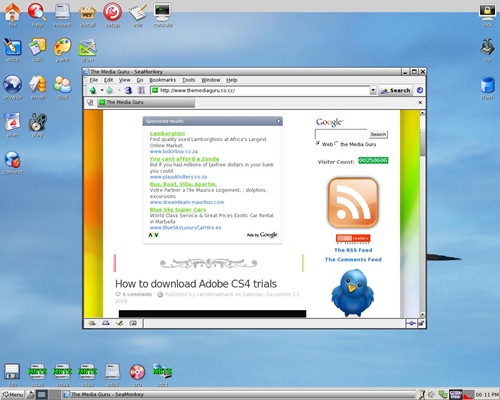Screen dimensions: 500x400
Task: Open the File menu
Action: [x=94, y=80]
